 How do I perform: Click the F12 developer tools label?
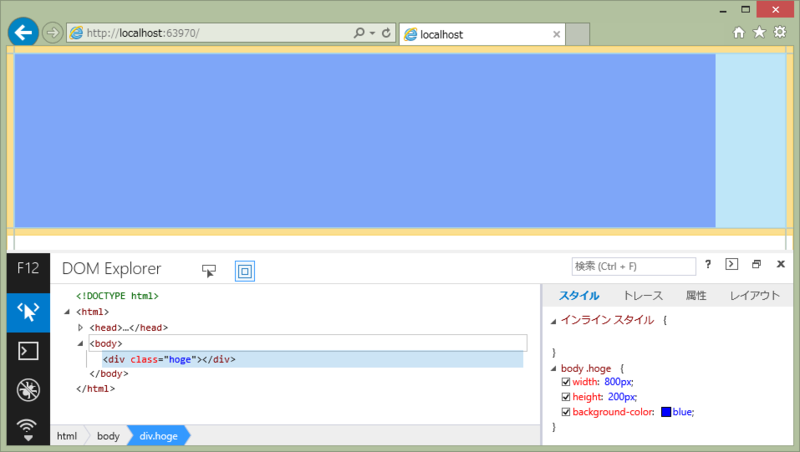28,268
